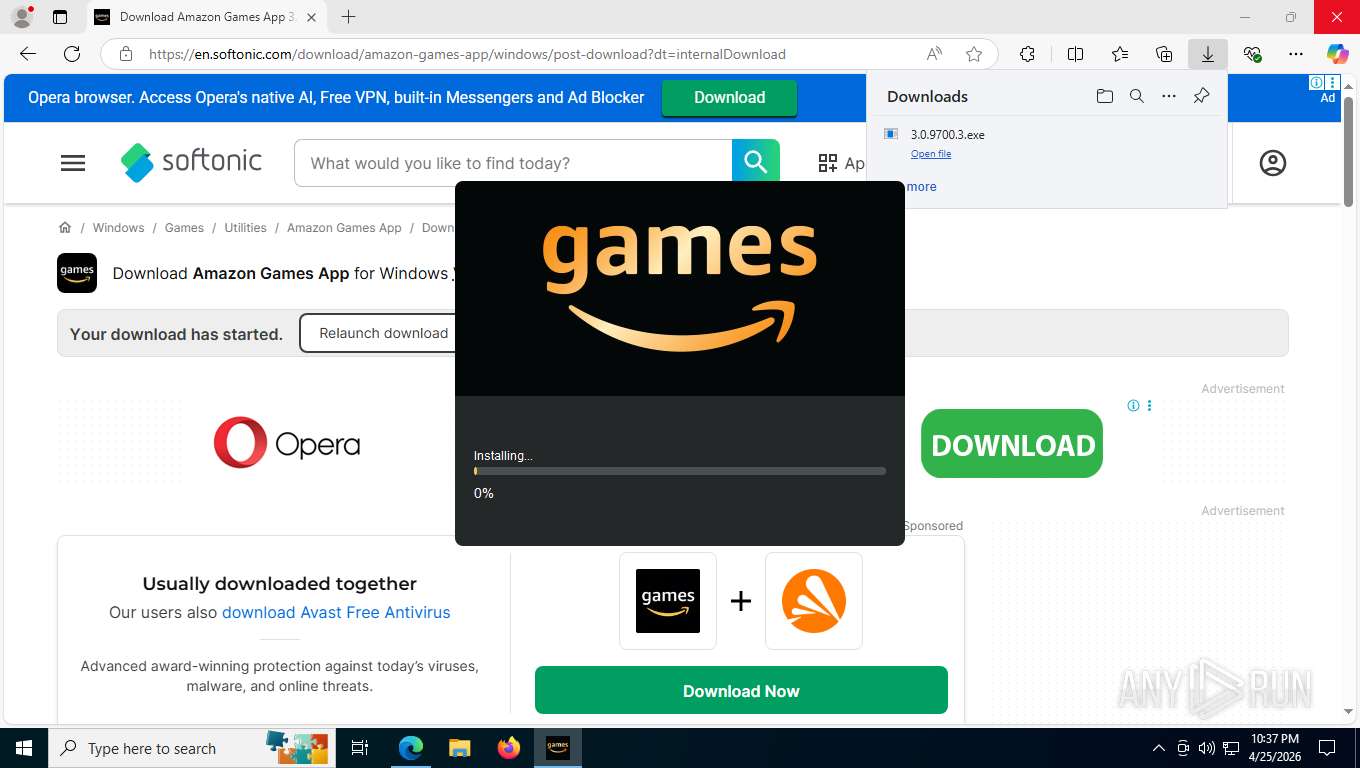Screen dimensions: 1360x768
Task: Add page to favorites star icon
Action: click(974, 54)
